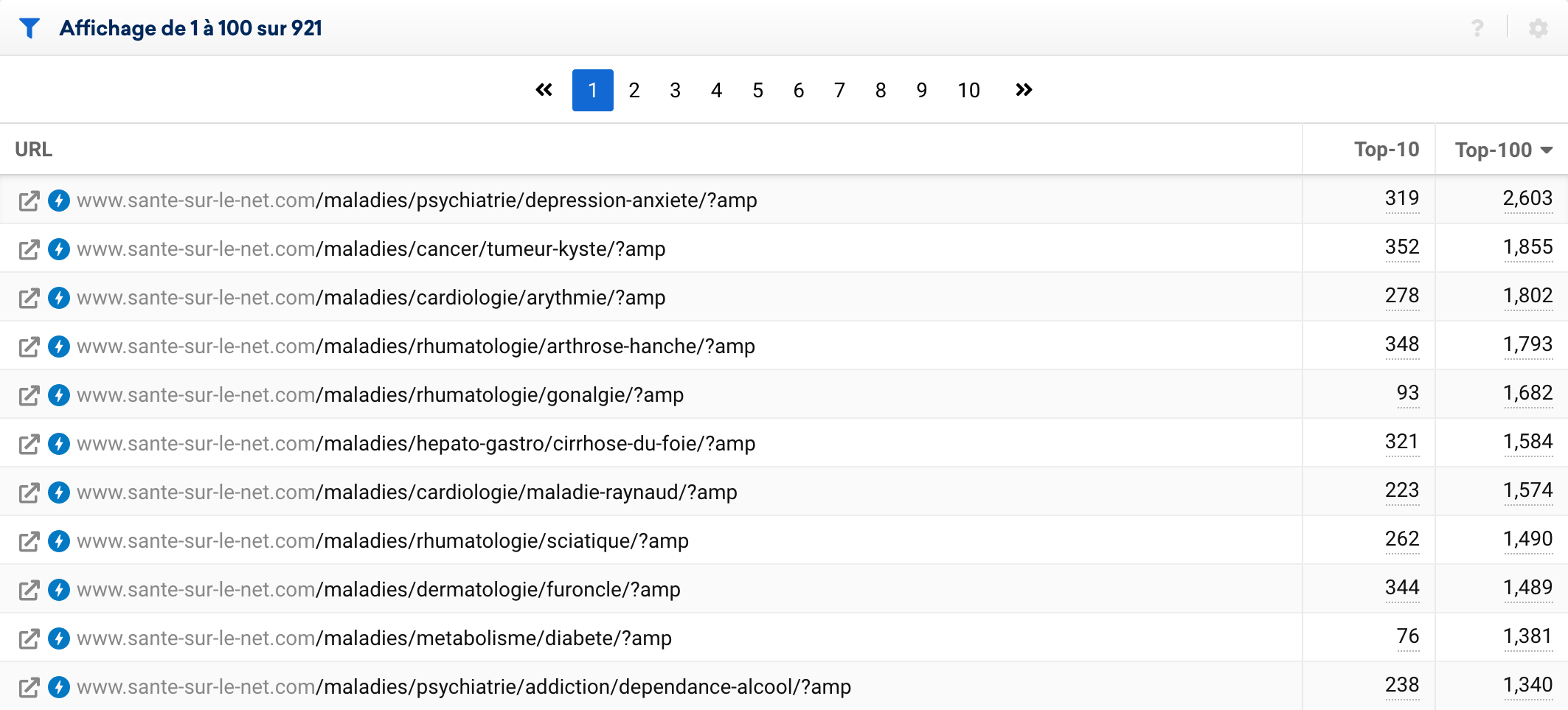Viewport: 1568px width, 710px height.
Task: Click Top-100 value 1,855
Action: [1528, 247]
